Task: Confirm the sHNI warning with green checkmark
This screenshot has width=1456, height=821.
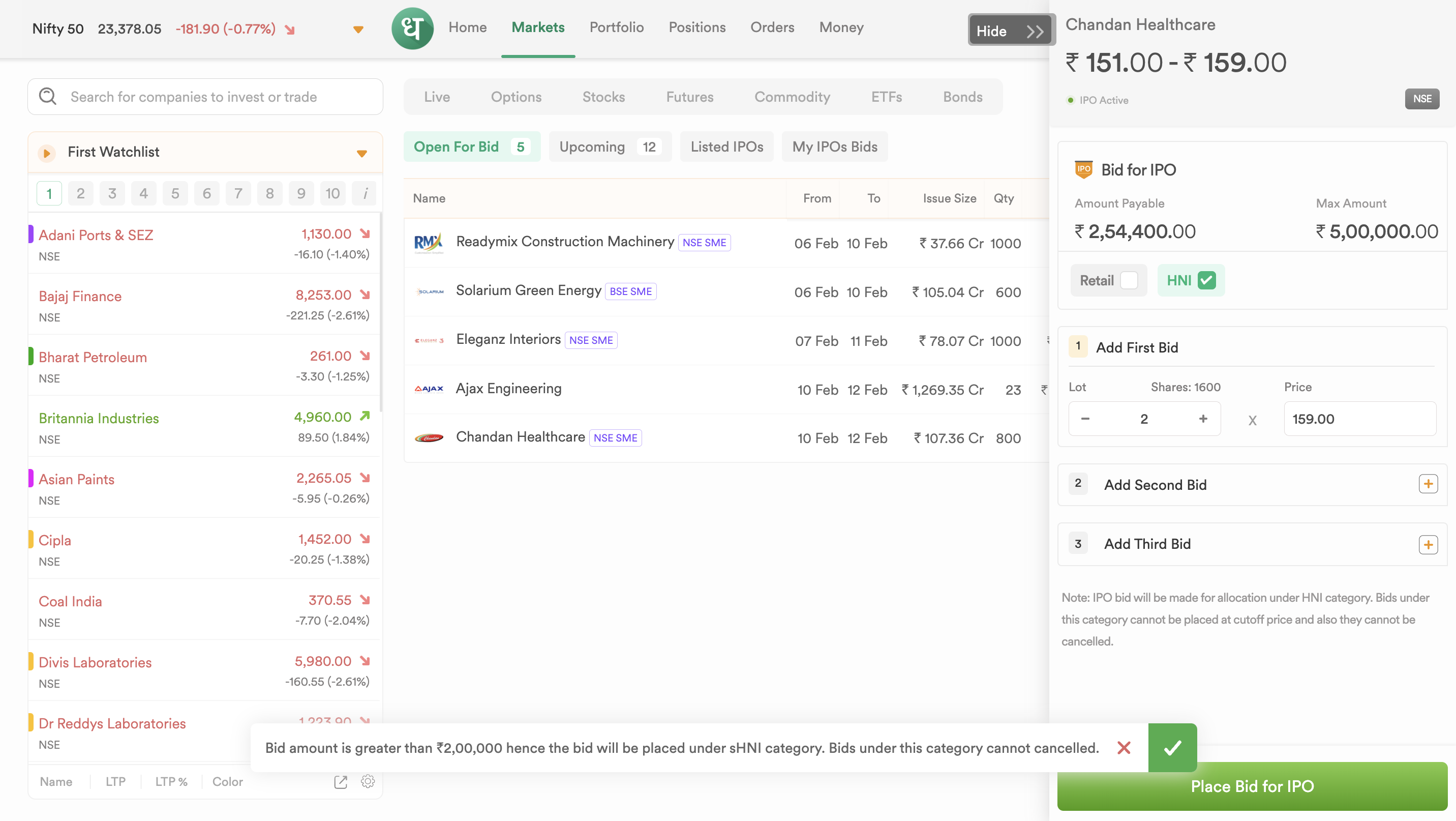Action: click(x=1172, y=747)
